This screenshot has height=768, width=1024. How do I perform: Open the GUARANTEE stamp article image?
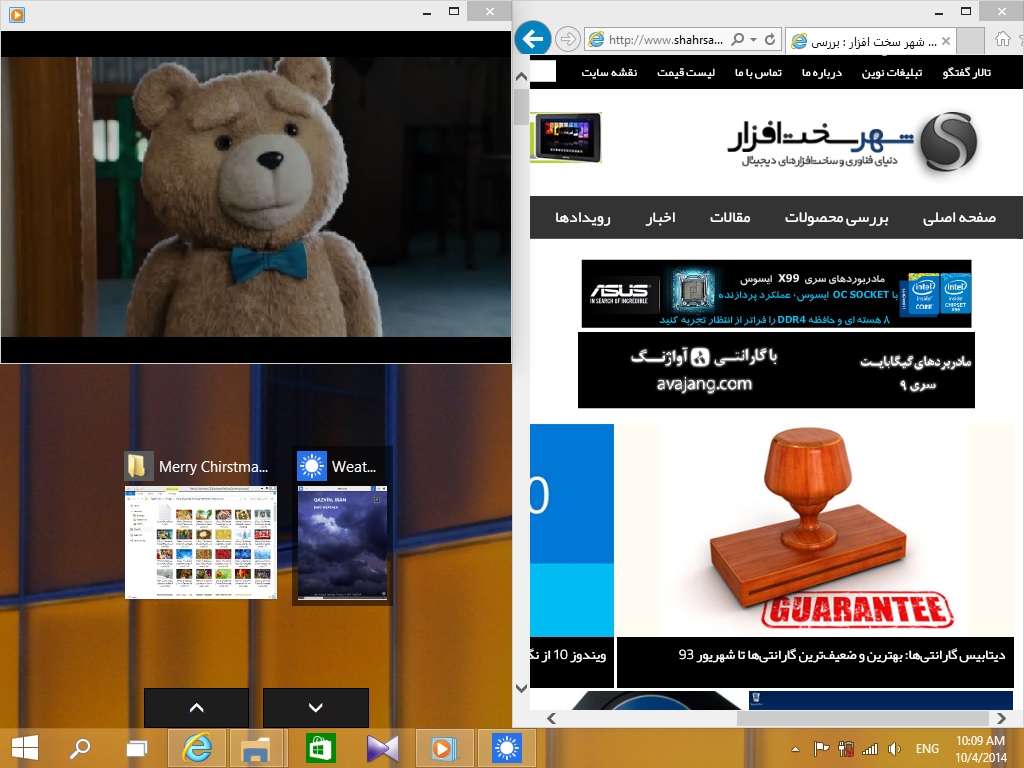point(815,530)
